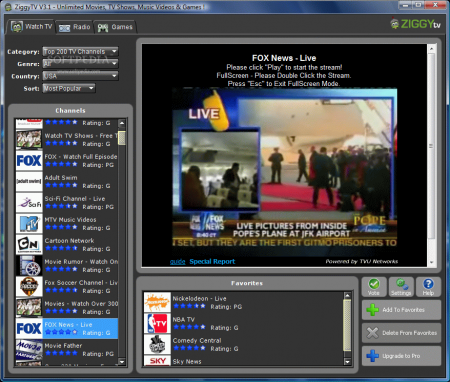Click Nickelodeon - Live favorite text

point(199,299)
